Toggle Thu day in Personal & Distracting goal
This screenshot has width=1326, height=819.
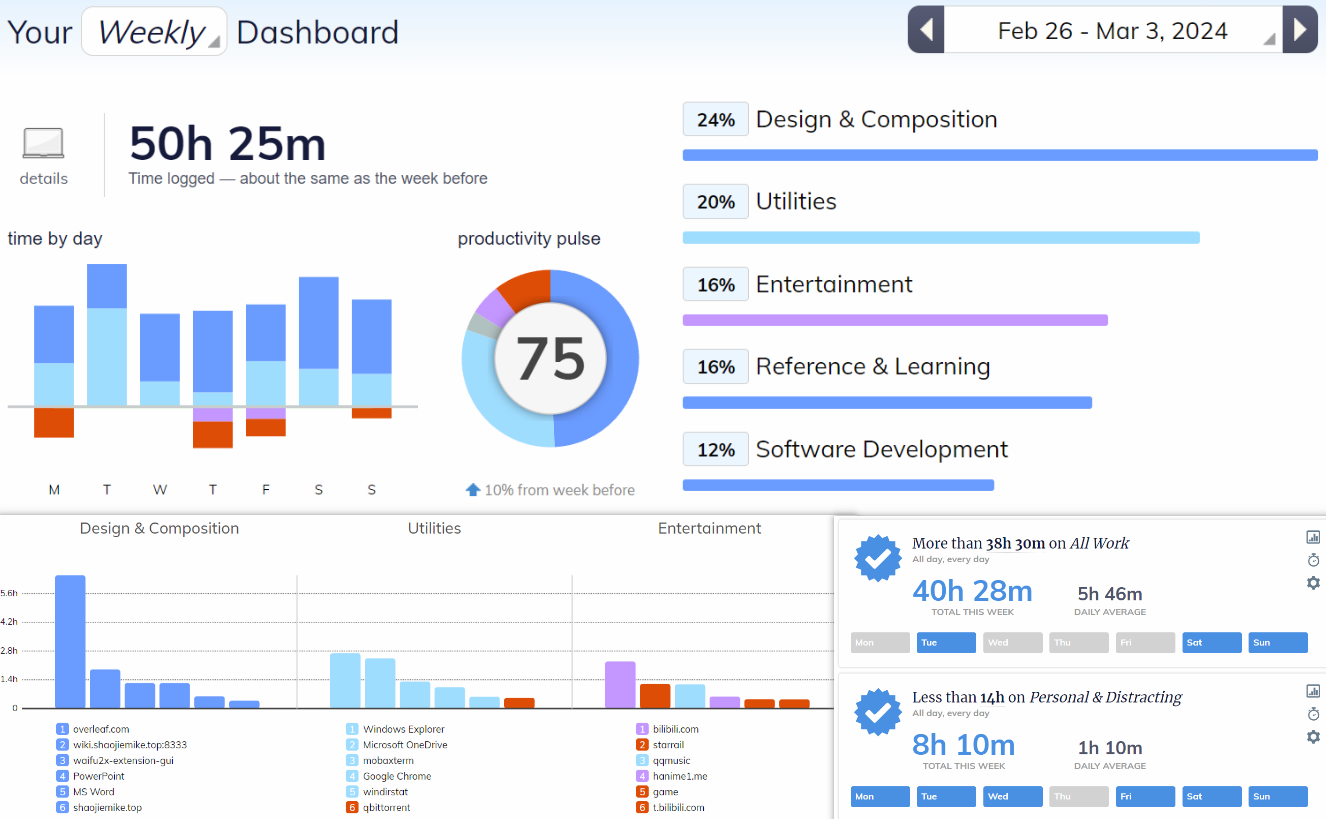pos(1078,797)
